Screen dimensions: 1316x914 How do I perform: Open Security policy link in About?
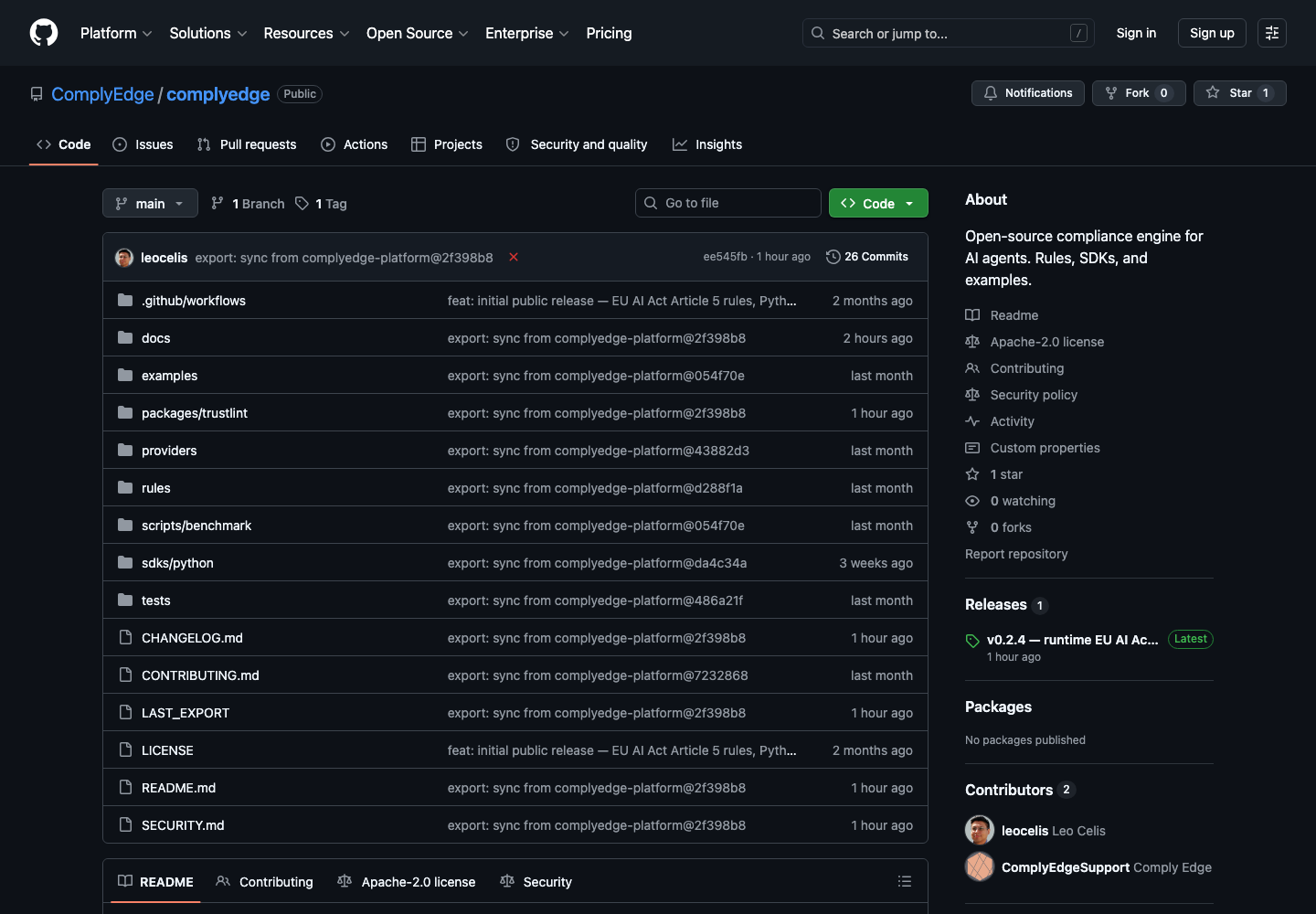coord(1022,395)
